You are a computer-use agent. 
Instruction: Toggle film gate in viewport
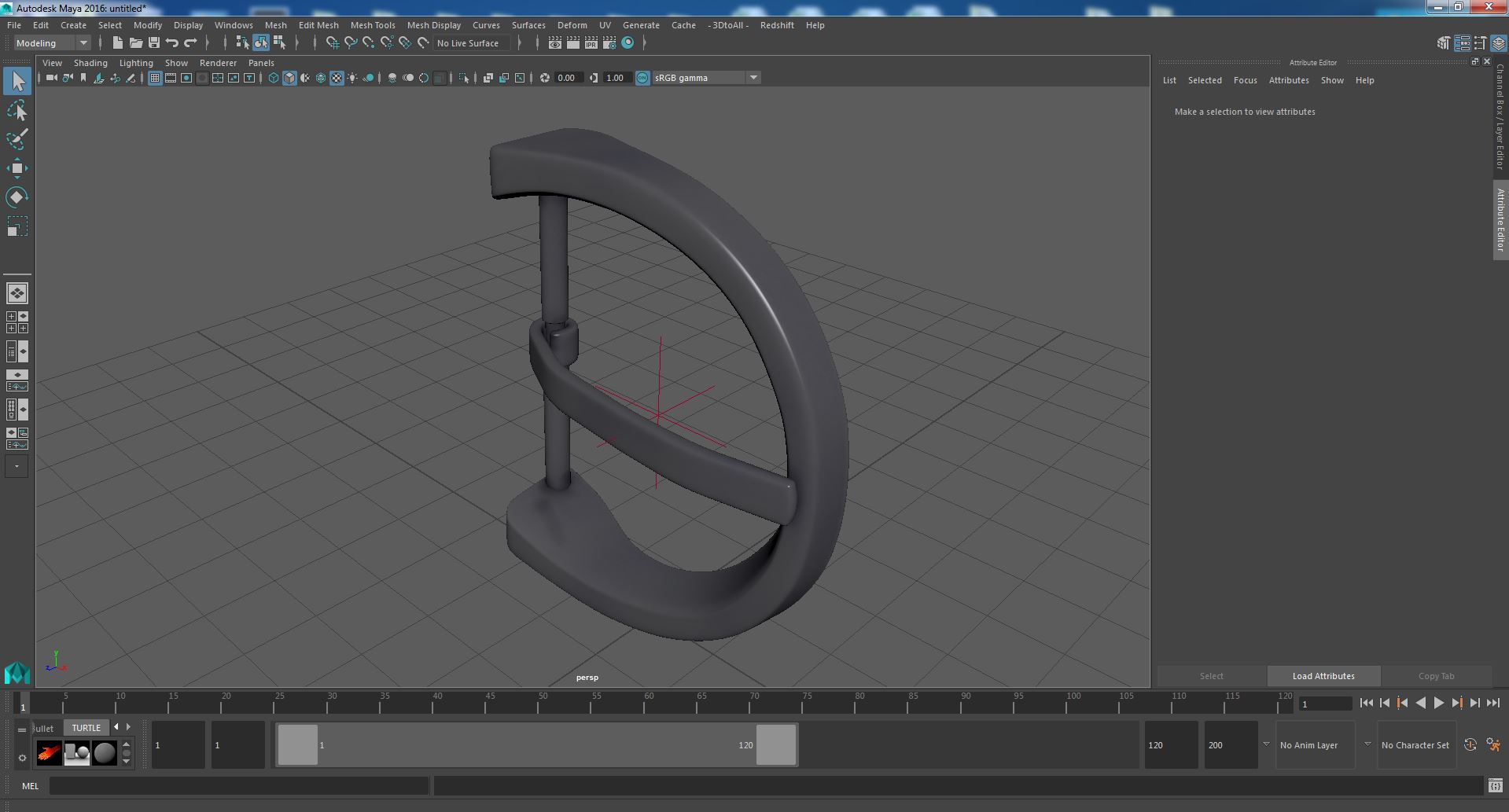tap(171, 78)
